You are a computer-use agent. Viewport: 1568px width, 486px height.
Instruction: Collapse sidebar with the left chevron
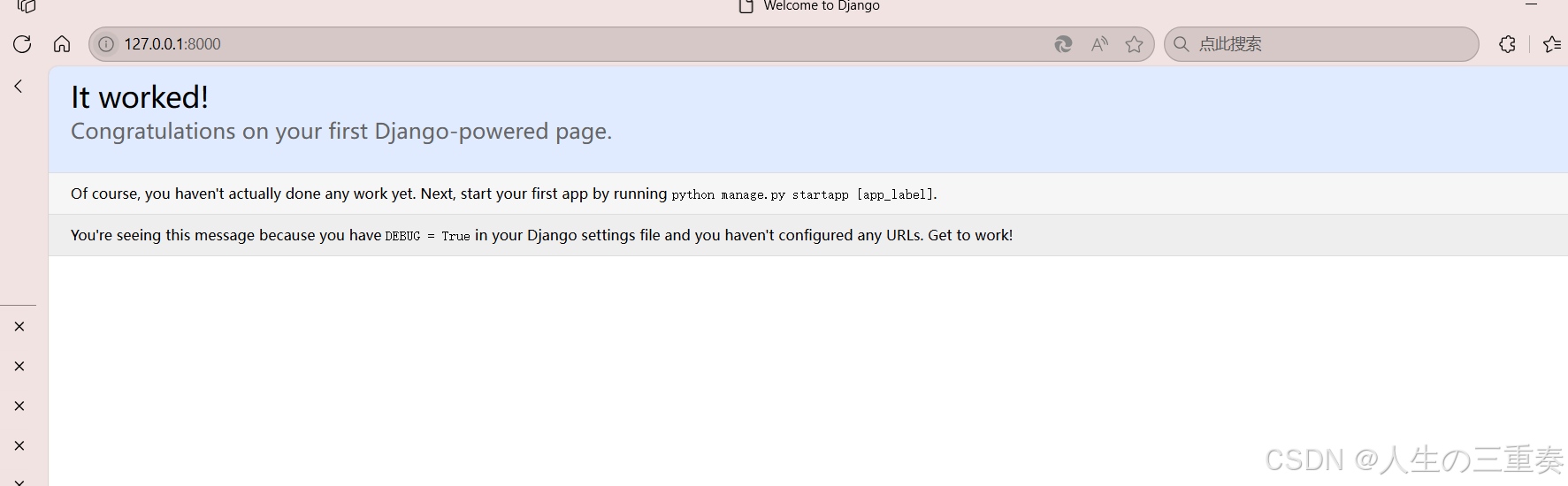[19, 87]
